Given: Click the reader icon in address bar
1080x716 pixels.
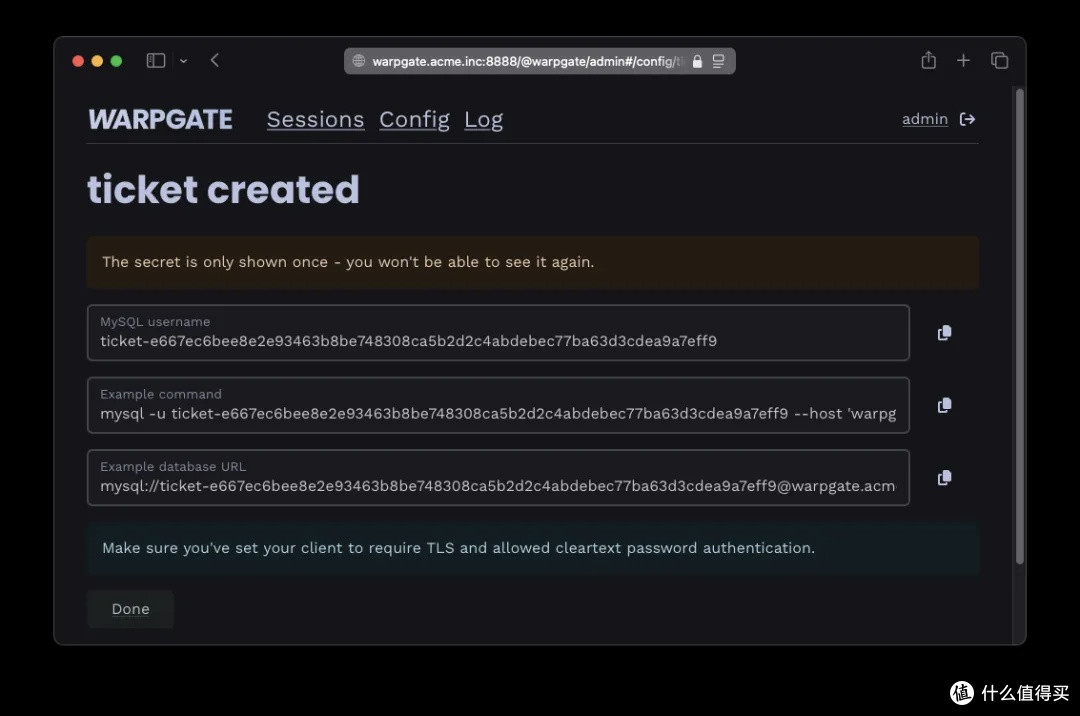Looking at the screenshot, I should 718,61.
